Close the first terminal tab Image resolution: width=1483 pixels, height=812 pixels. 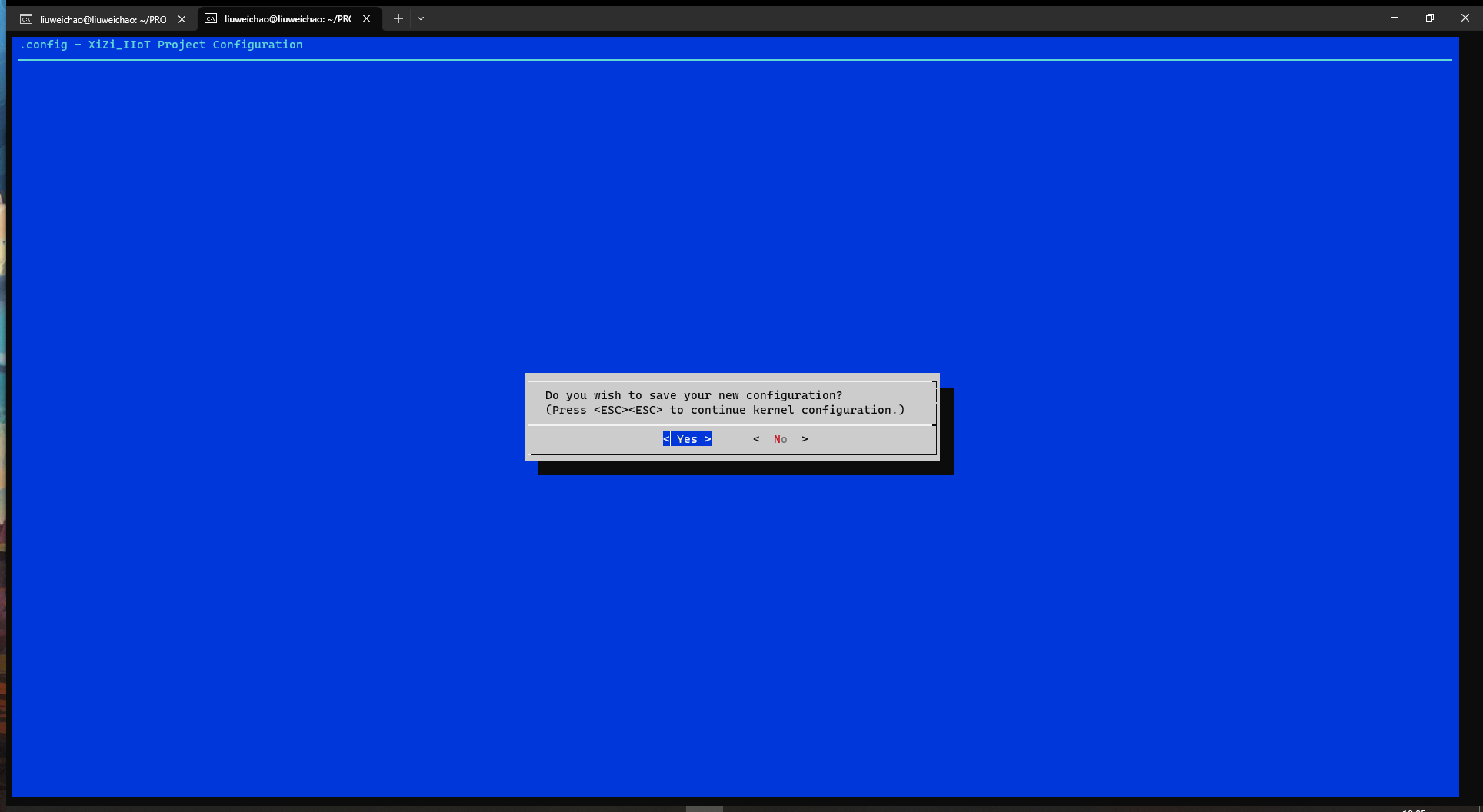[x=182, y=19]
